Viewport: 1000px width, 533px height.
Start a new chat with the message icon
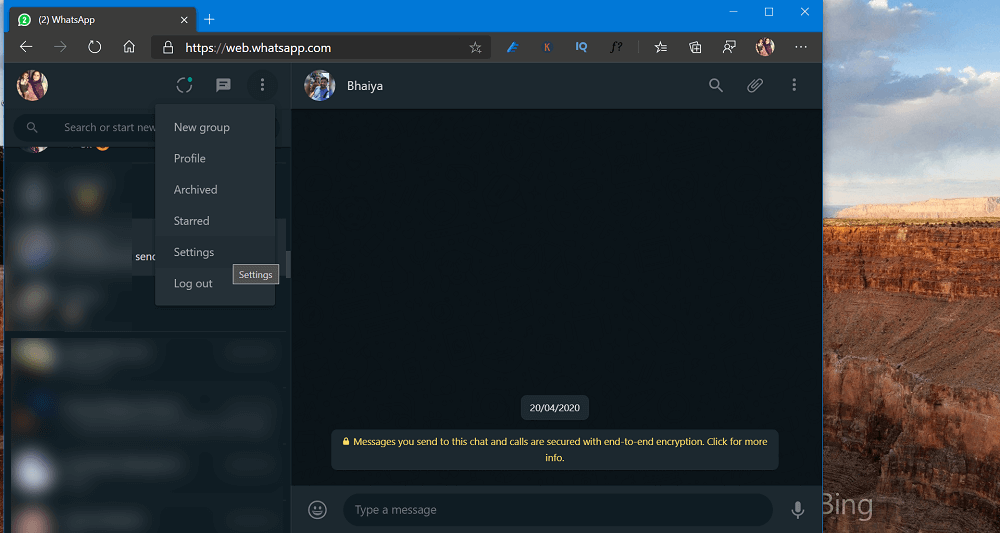(223, 85)
